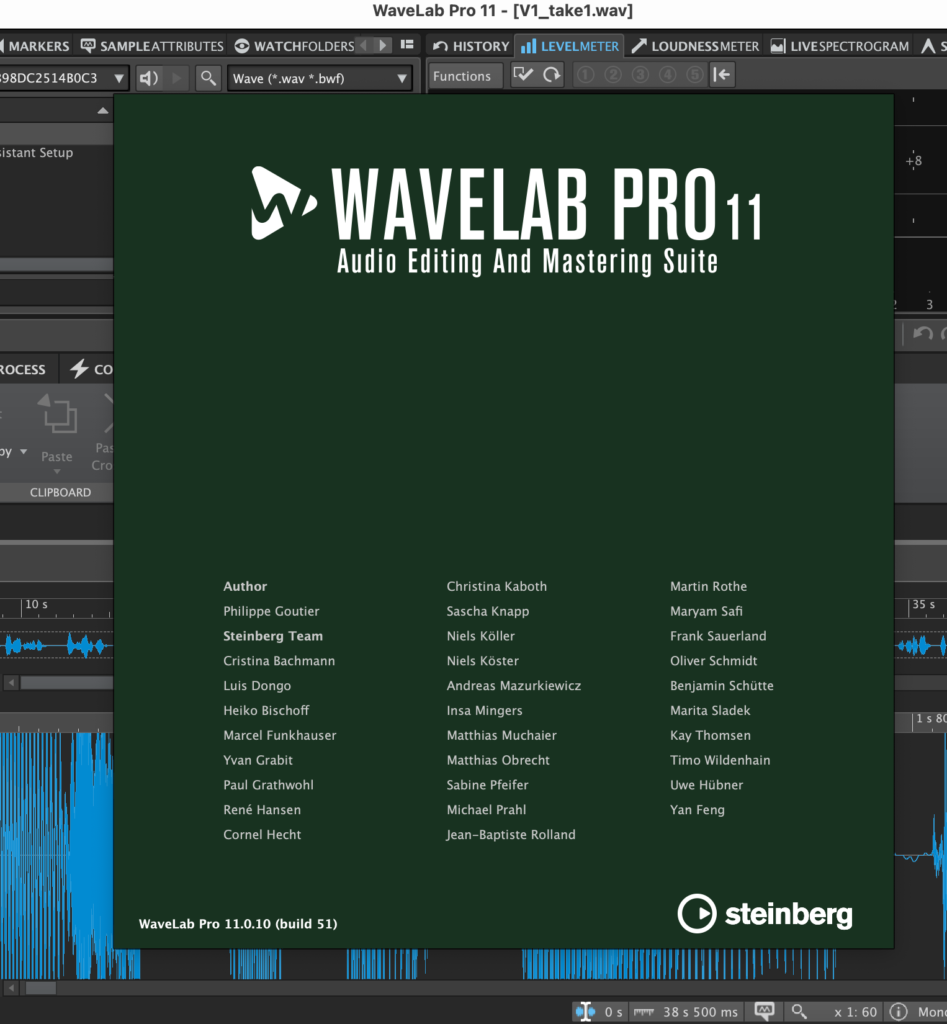Switch to the Live Spectrogram tab
947x1024 pixels.
(x=840, y=46)
